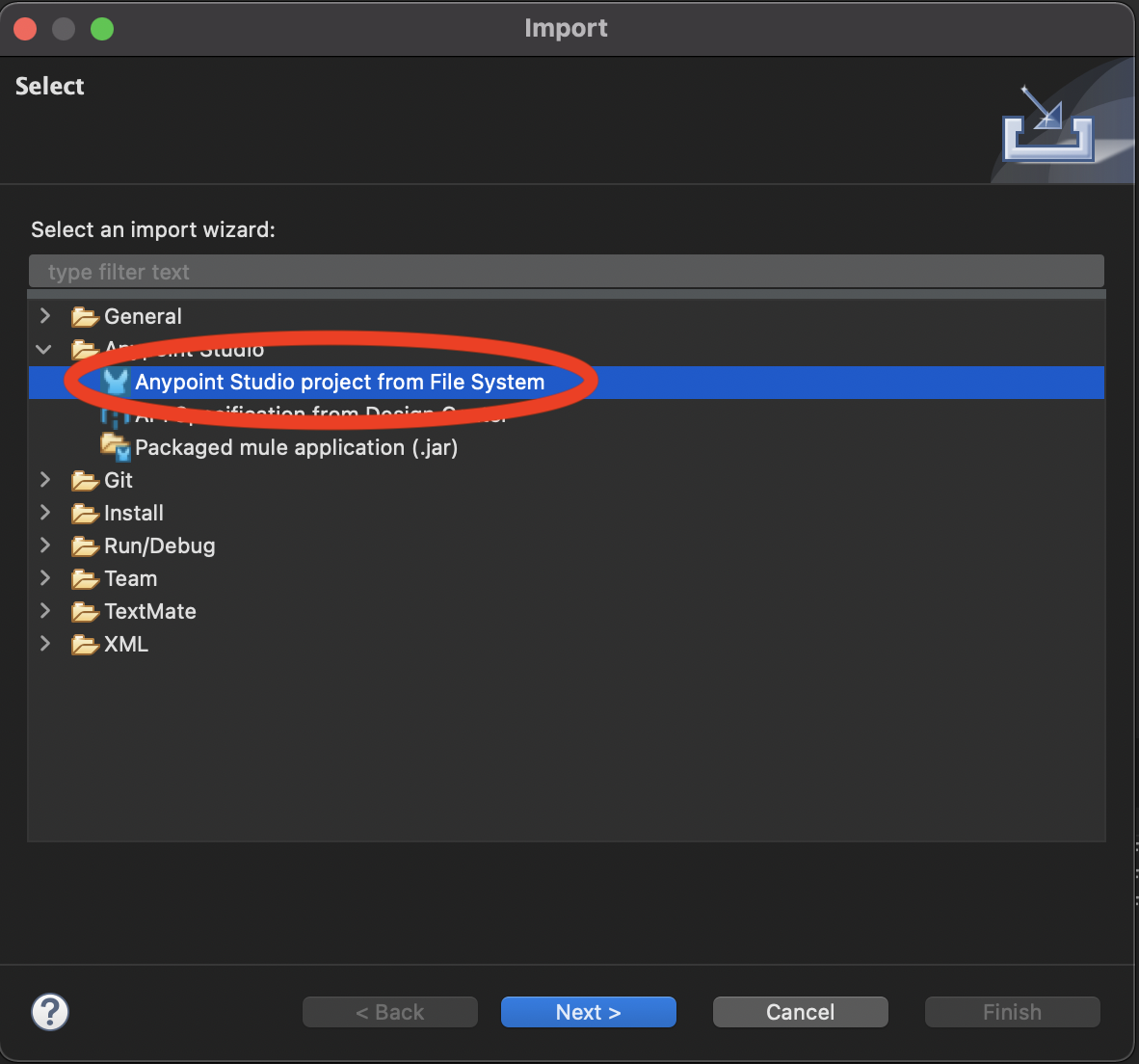
Task: Collapse the Anypoint Studio category
Action: 44,349
